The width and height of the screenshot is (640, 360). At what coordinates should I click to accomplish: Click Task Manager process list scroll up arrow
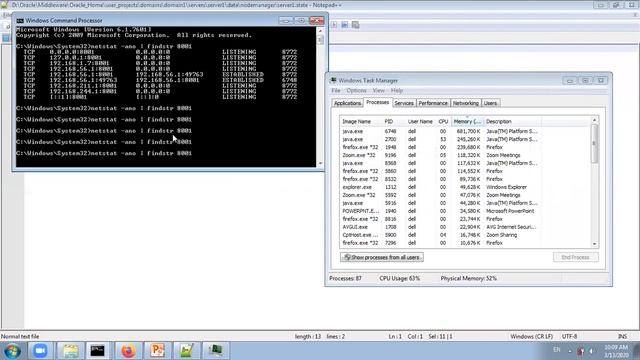594,120
